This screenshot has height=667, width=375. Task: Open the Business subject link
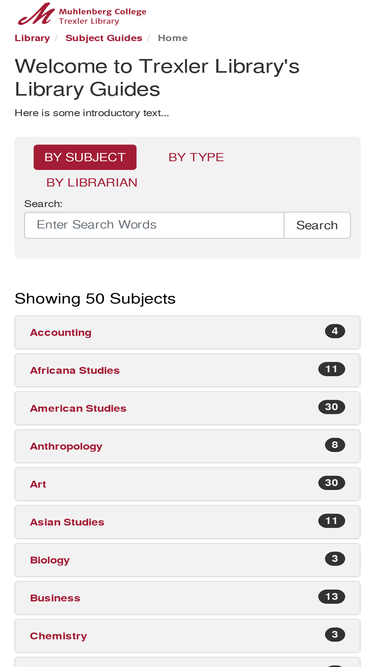coord(55,598)
